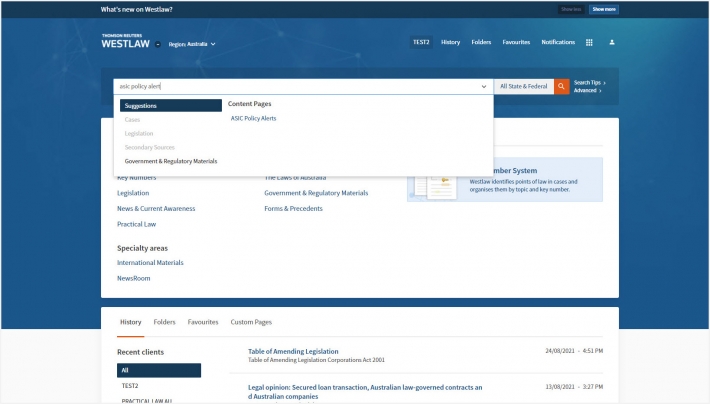The image size is (710, 404).
Task: Open NewsRoom link
Action: 134,279
